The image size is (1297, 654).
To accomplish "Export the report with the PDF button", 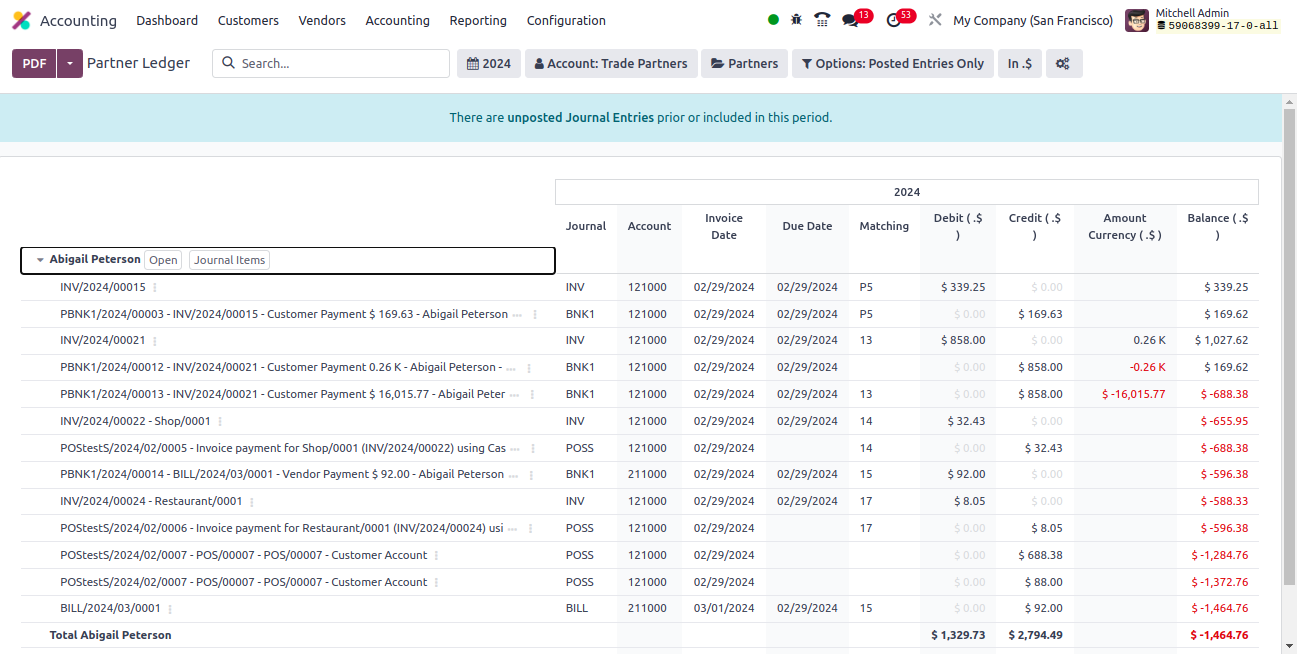I will [34, 63].
